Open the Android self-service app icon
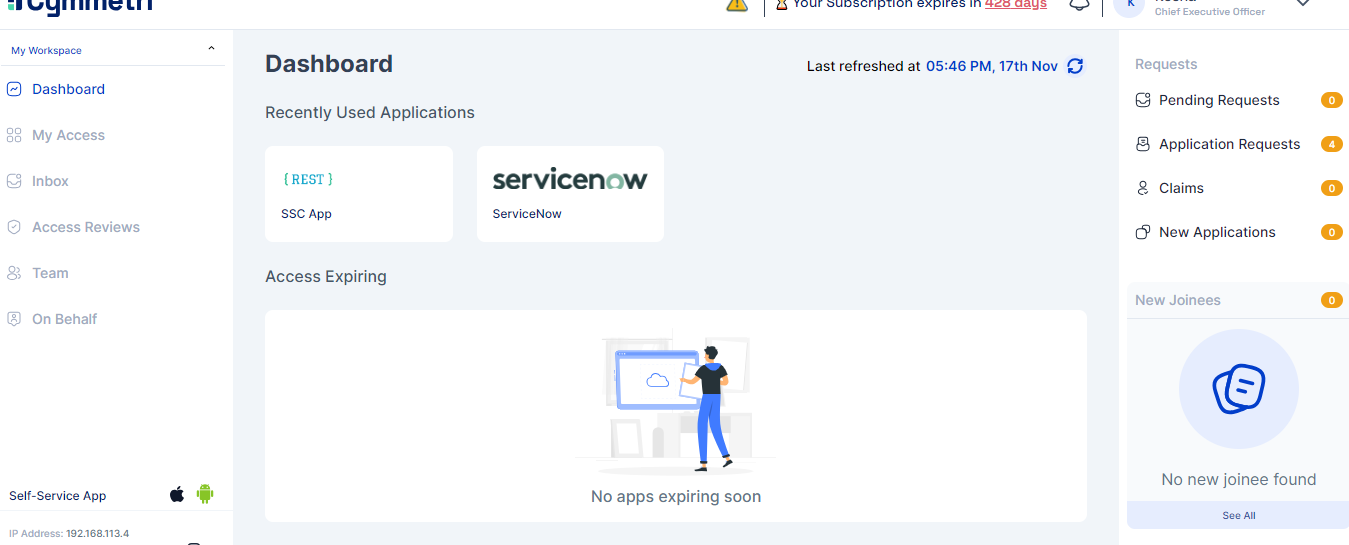The width and height of the screenshot is (1349, 545). [205, 494]
